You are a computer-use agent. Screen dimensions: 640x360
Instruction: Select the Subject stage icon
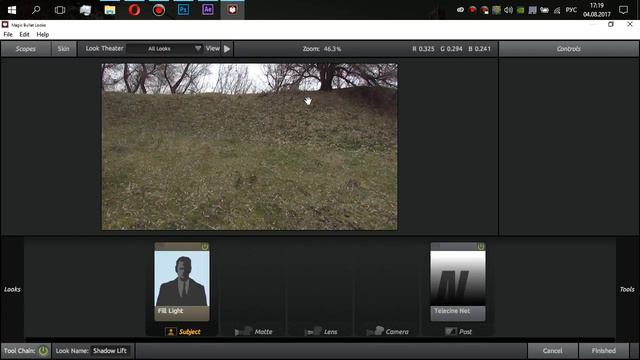point(171,331)
